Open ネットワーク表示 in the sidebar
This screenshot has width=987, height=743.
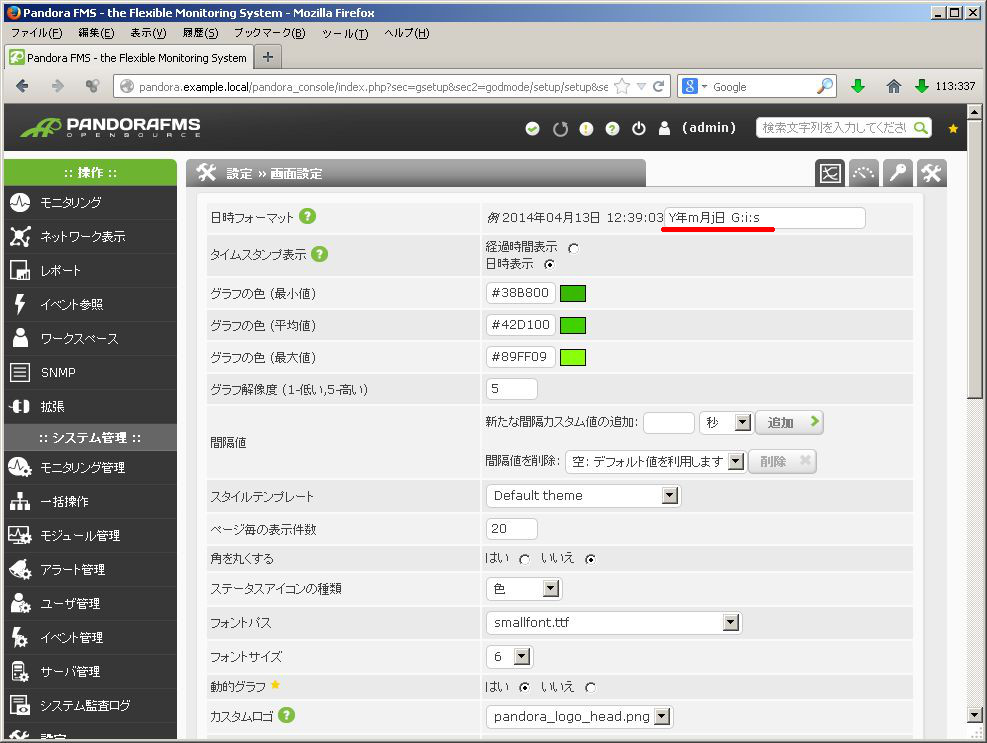tap(90, 237)
